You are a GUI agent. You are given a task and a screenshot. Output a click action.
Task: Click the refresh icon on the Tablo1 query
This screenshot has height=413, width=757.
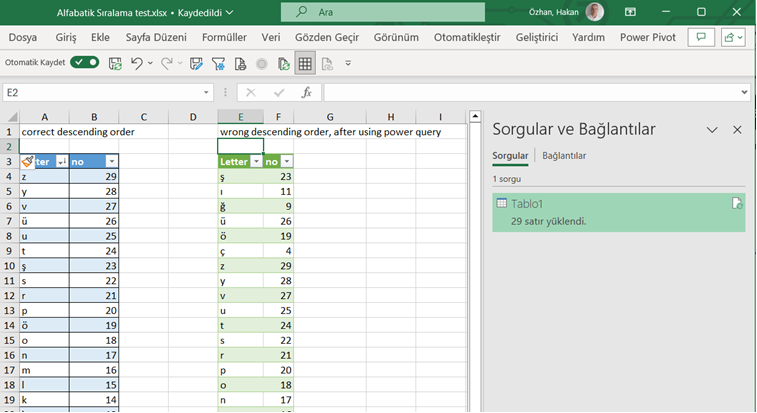(x=737, y=203)
